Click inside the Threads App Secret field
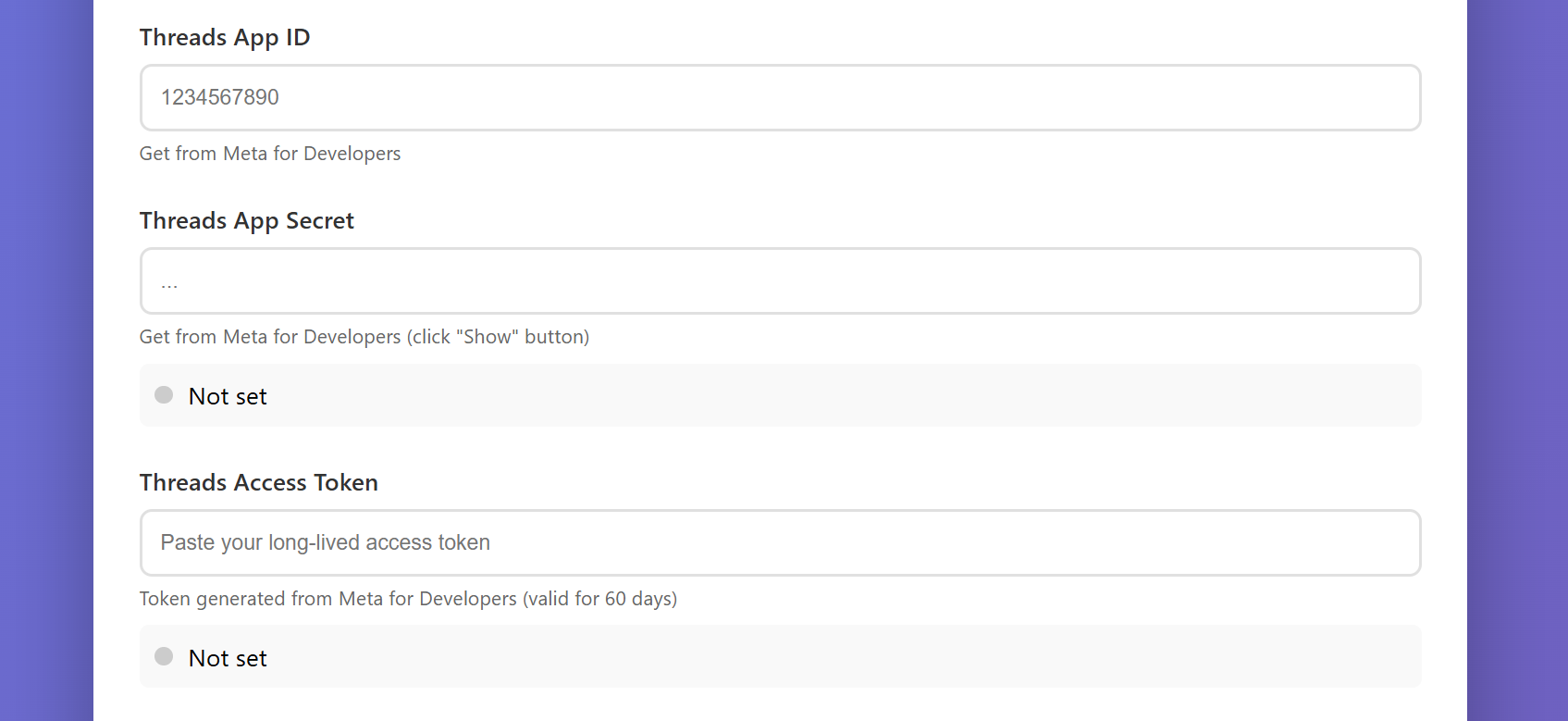 780,280
